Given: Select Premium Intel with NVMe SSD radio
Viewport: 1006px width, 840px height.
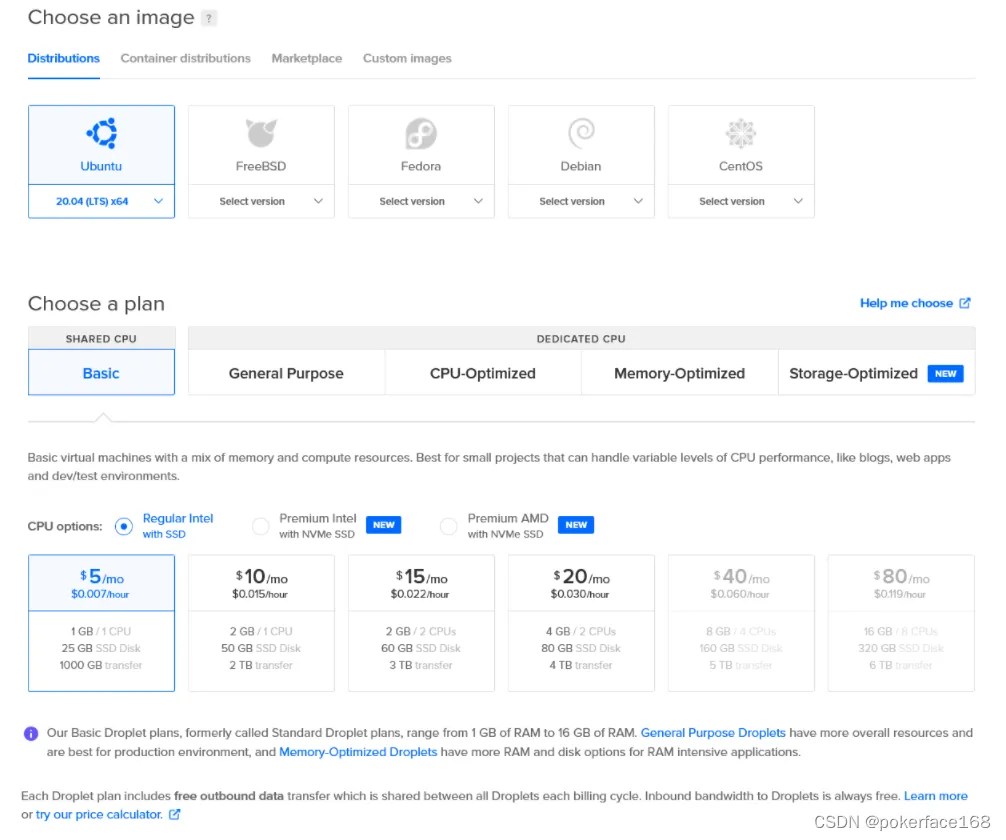Looking at the screenshot, I should tap(260, 527).
